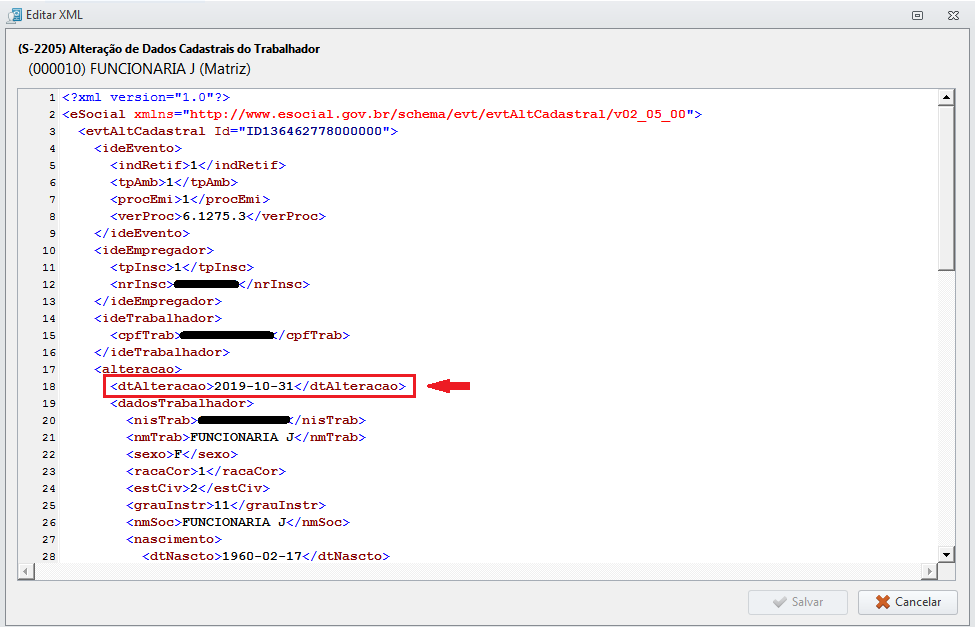Click the tpInsc line
Viewport: 975px width, 627px height.
click(182, 267)
